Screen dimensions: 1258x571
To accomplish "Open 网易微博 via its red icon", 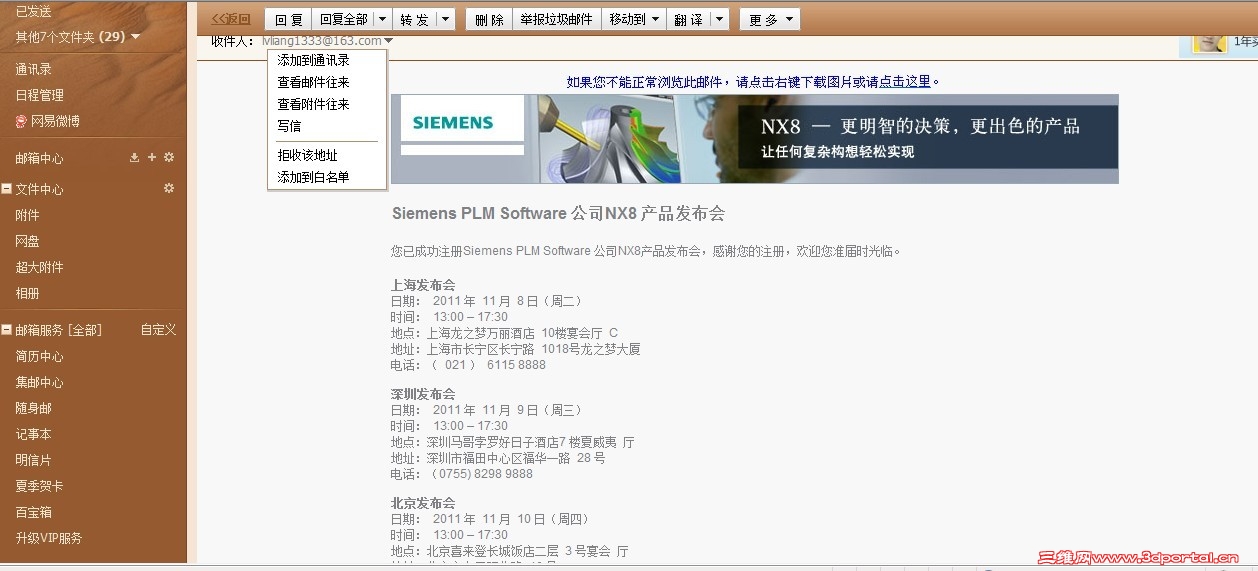I will (x=21, y=121).
